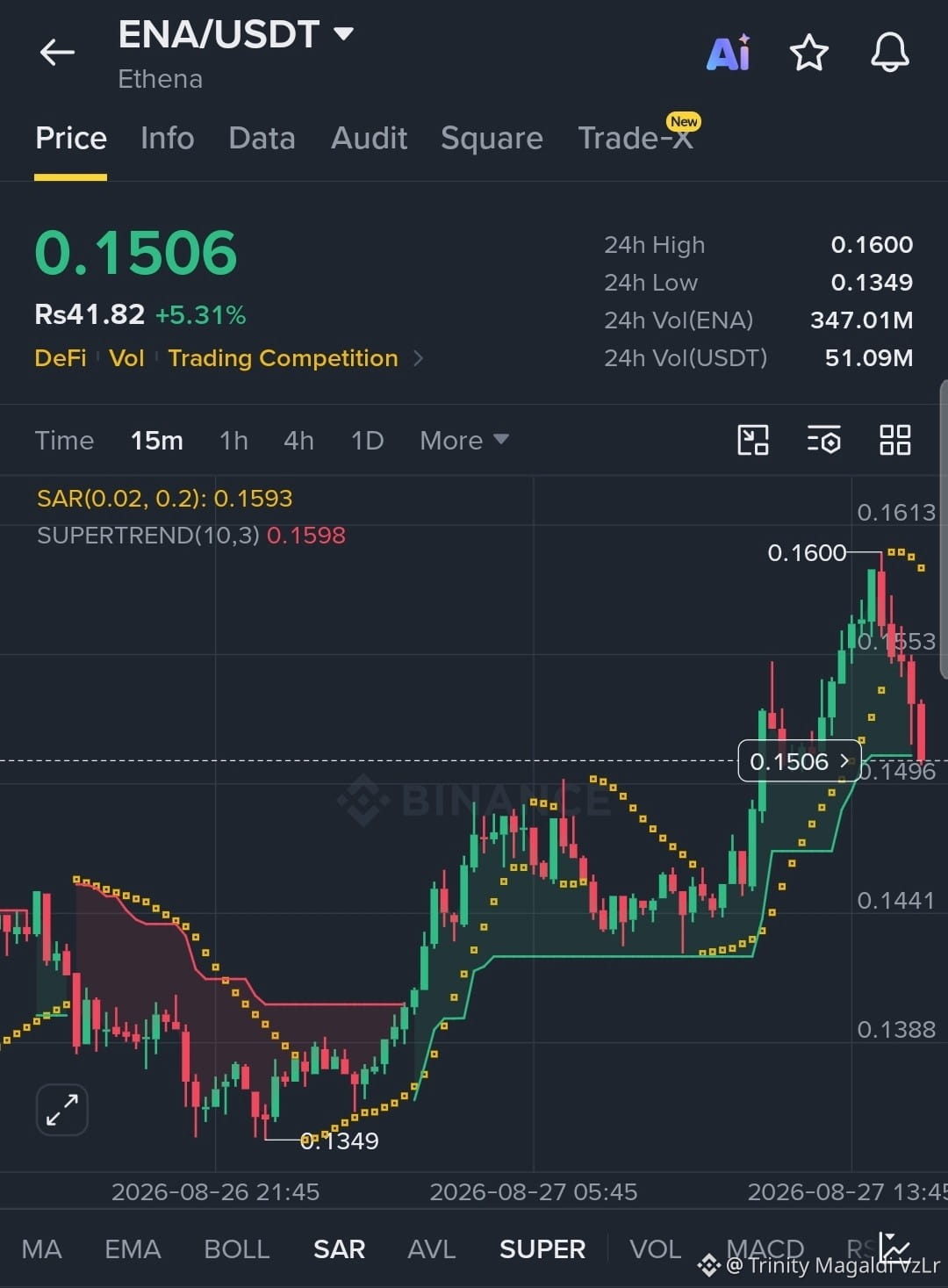Screen dimensions: 948x1288
Task: Expand chart to fullscreen
Action: point(62,1110)
